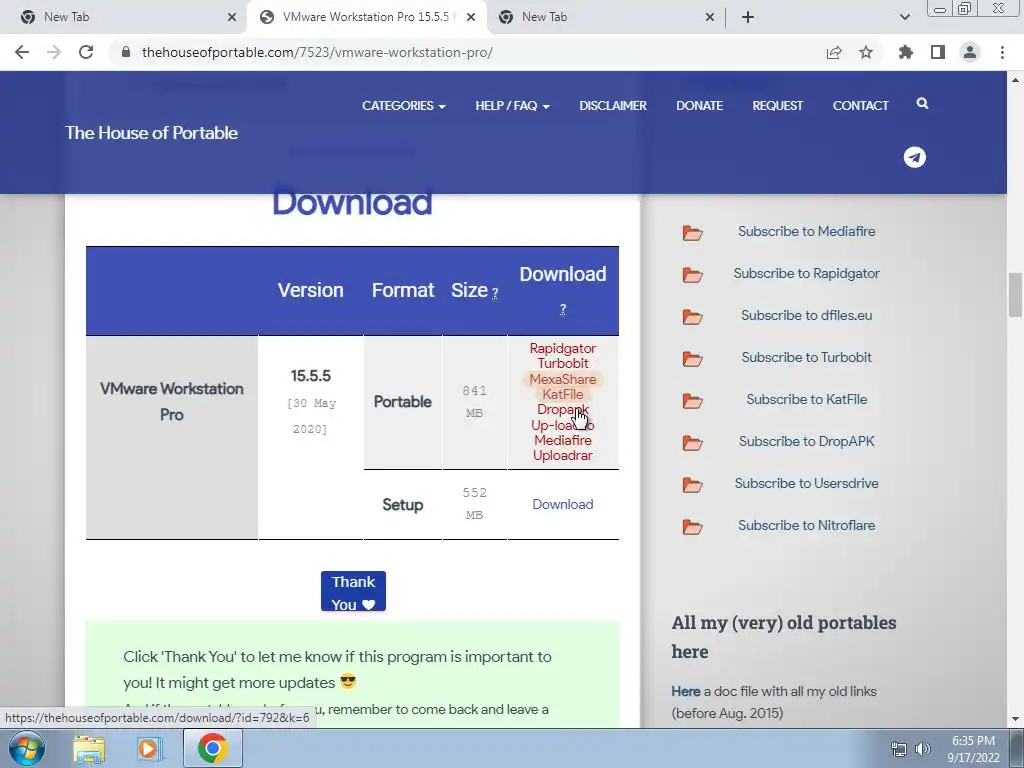The image size is (1024, 768).
Task: Open the REQUEST menu item
Action: (777, 105)
